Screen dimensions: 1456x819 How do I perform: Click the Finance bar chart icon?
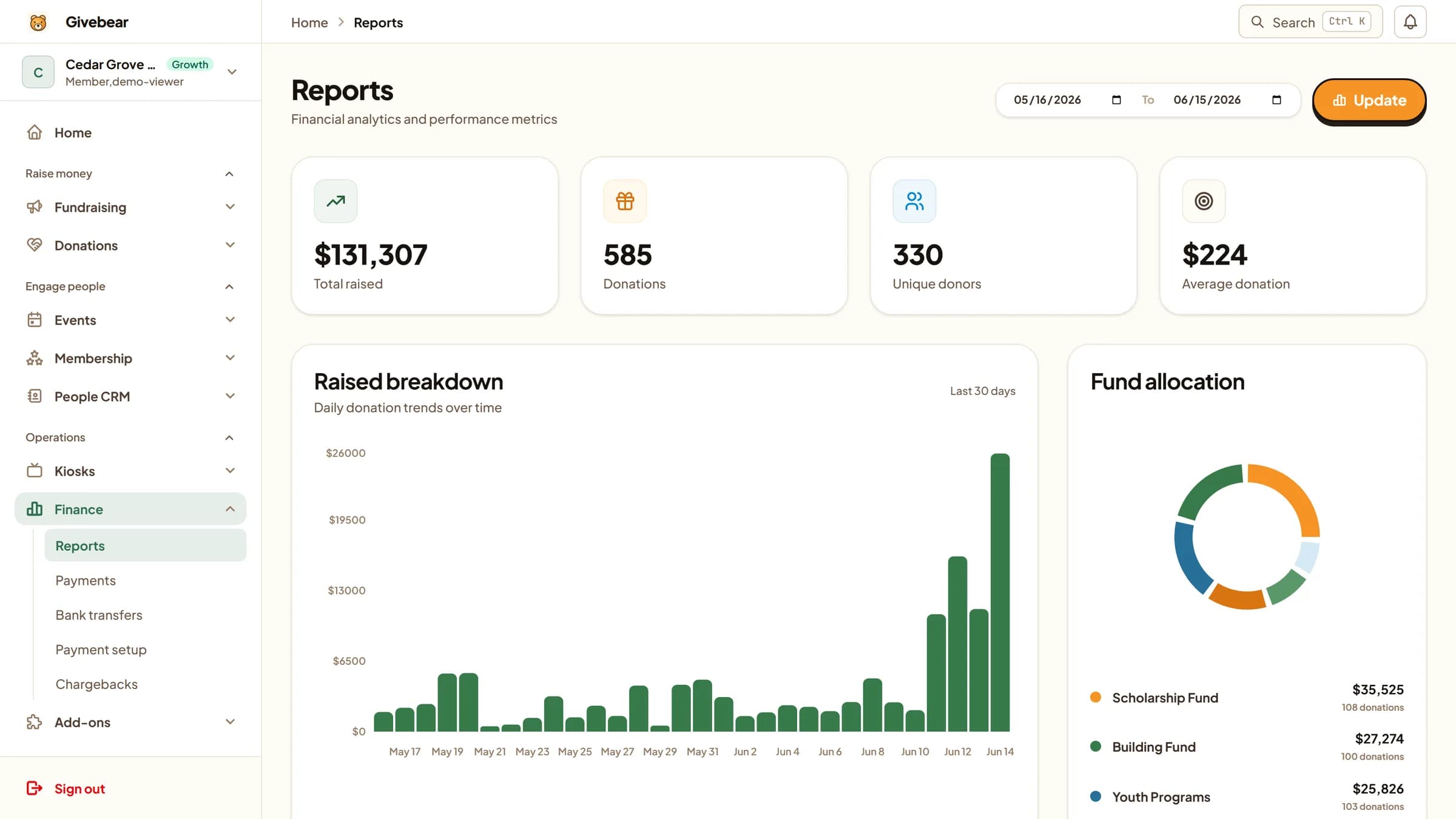(x=35, y=509)
